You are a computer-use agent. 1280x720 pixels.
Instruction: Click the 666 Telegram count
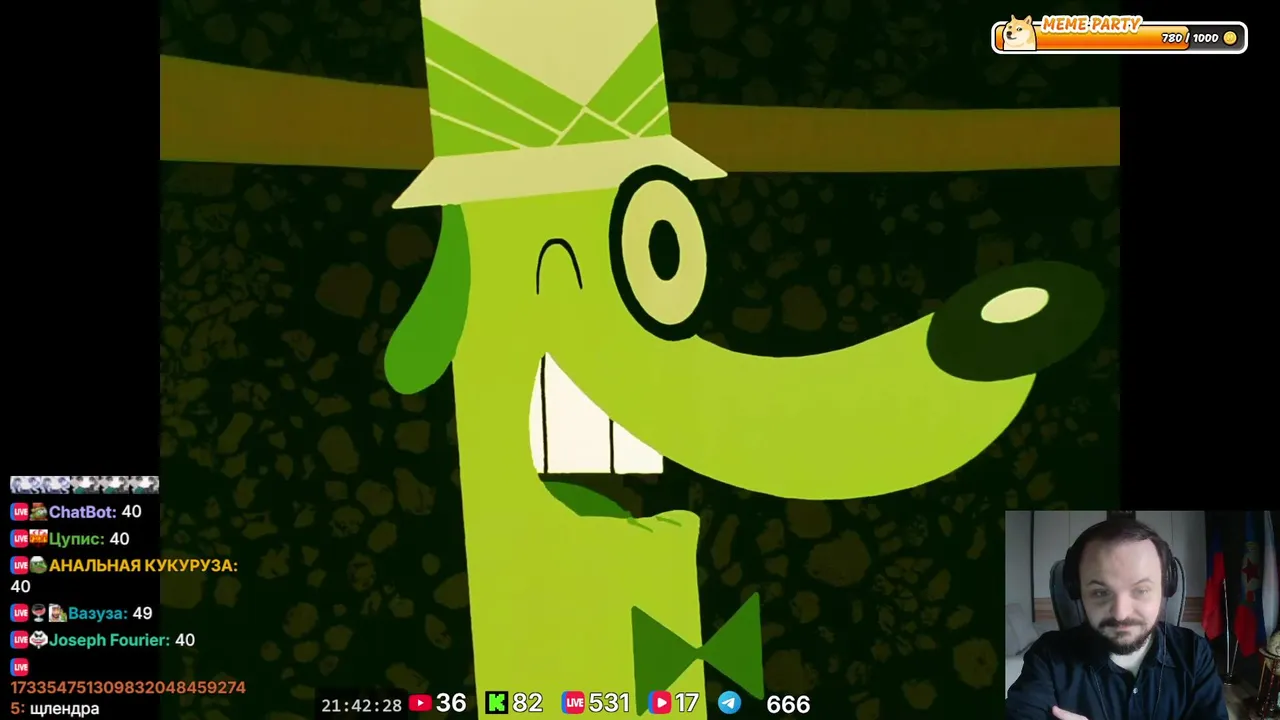[788, 705]
